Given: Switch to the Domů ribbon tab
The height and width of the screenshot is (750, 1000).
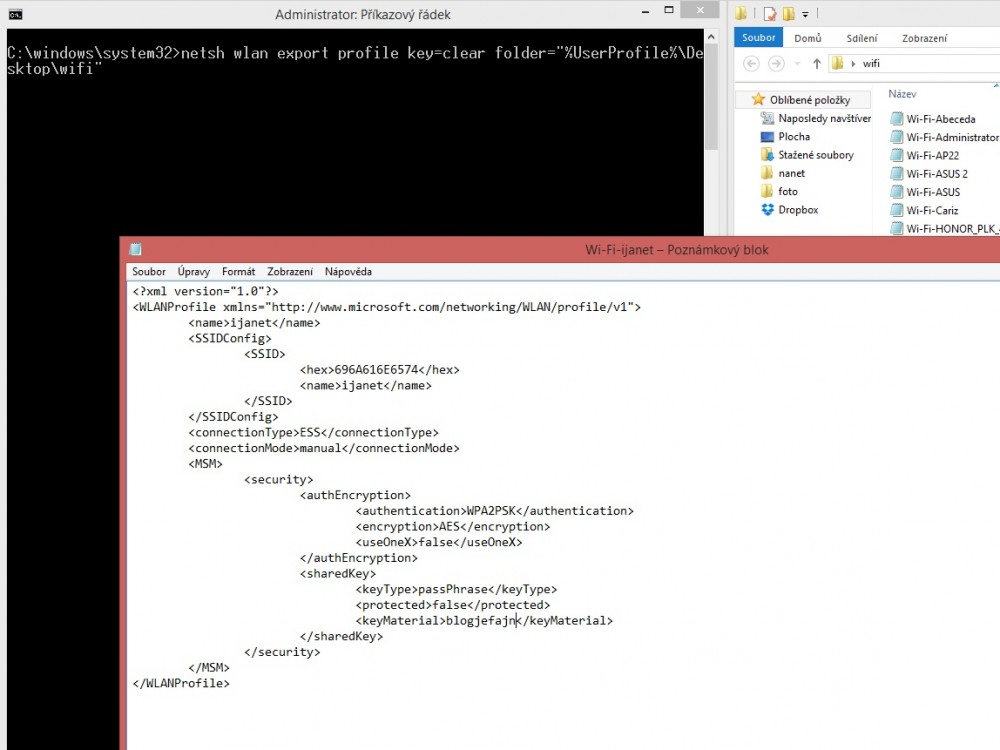Looking at the screenshot, I should click(807, 38).
